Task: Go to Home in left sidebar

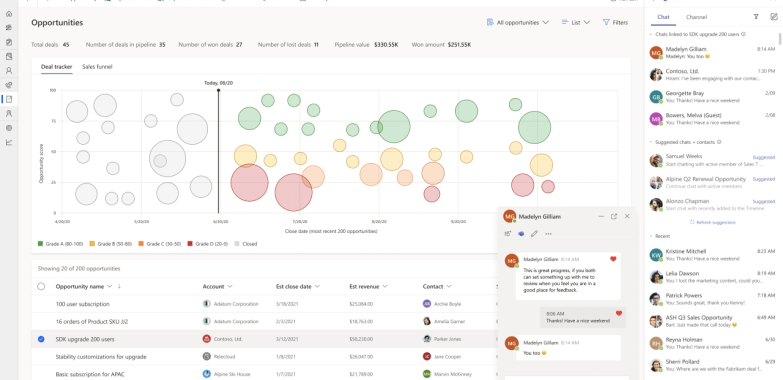Action: pos(8,13)
